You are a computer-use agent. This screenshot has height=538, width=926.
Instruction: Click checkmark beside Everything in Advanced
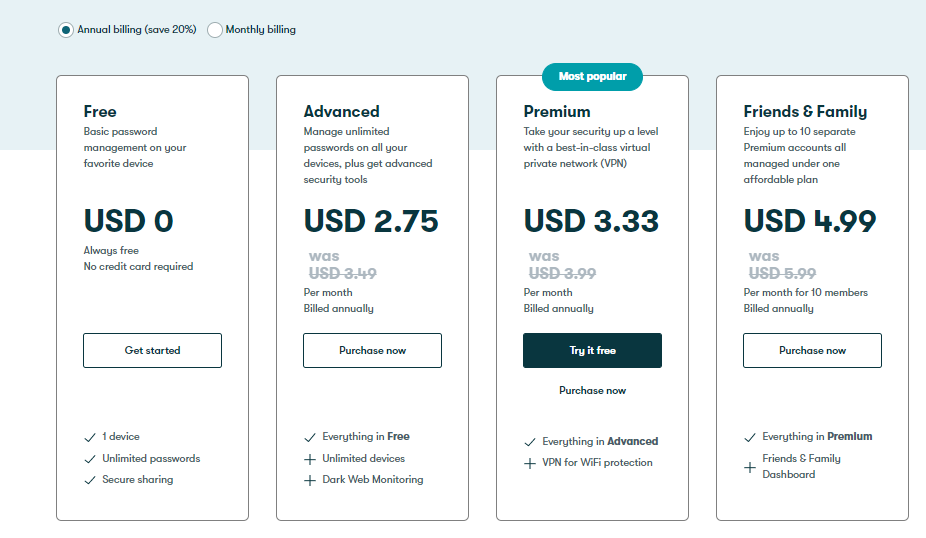(530, 442)
